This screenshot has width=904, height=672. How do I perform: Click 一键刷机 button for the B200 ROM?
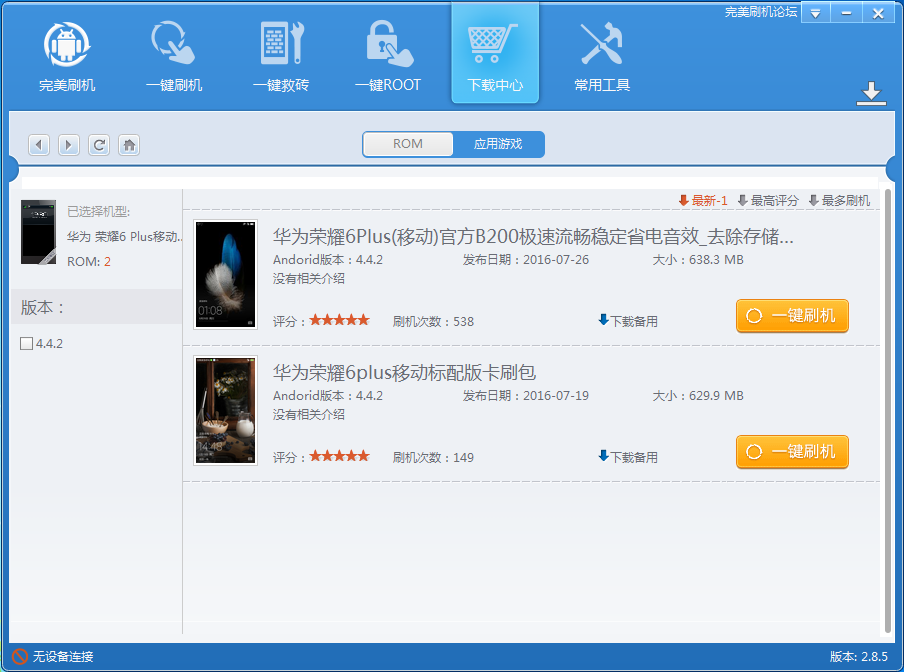pyautogui.click(x=791, y=313)
